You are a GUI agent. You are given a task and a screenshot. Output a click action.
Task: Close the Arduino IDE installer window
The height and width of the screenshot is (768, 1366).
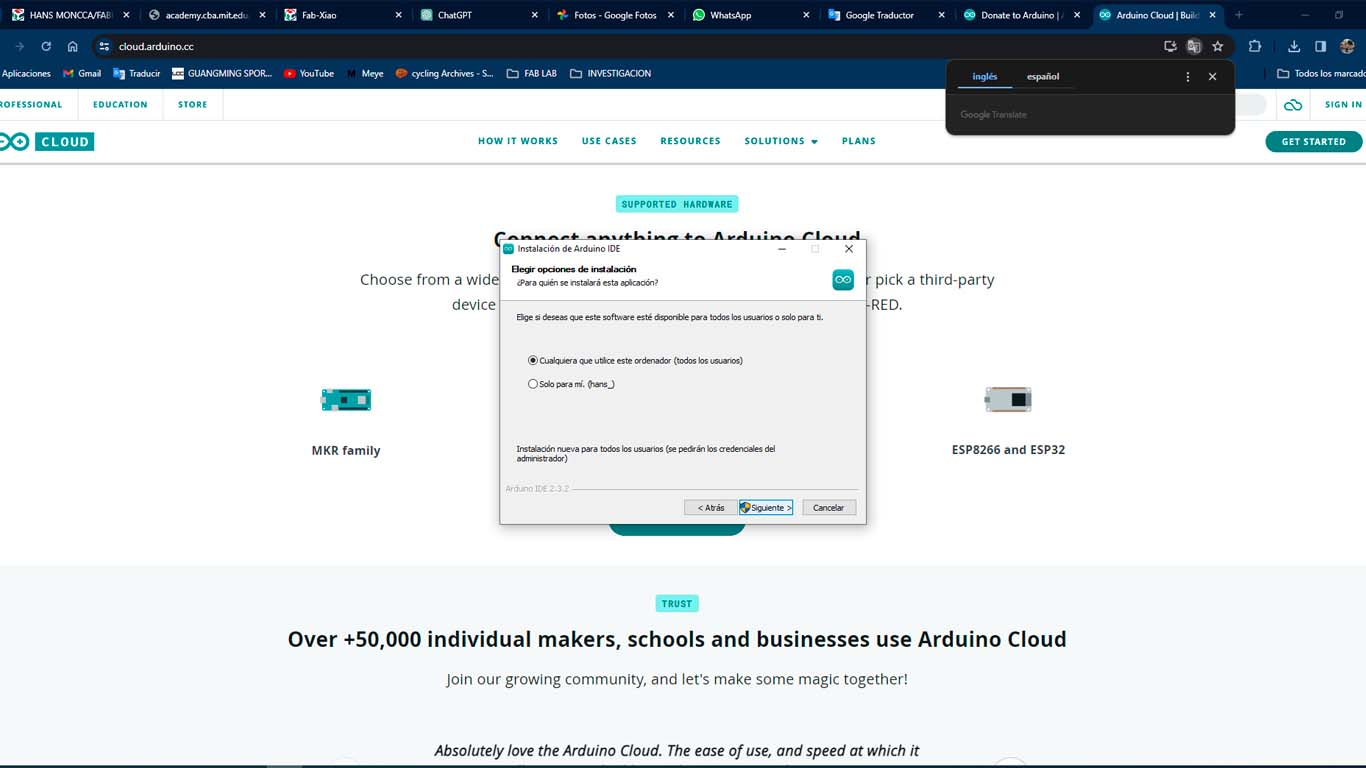(849, 249)
